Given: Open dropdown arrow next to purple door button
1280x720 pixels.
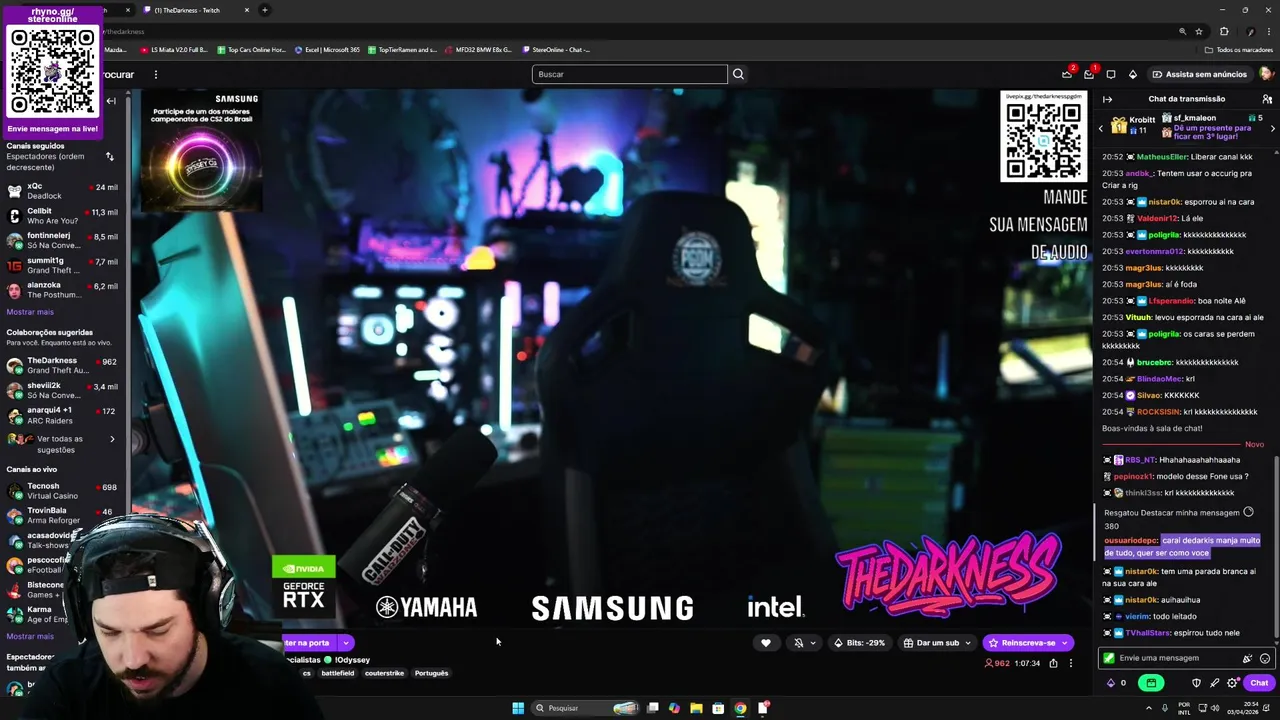Looking at the screenshot, I should [345, 643].
